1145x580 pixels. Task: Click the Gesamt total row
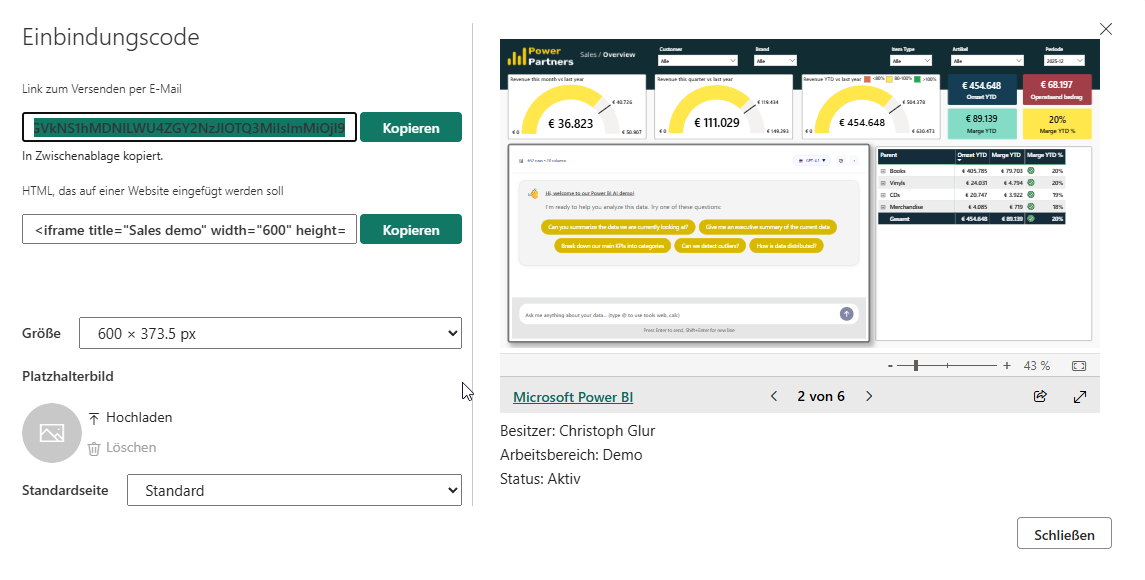click(x=971, y=219)
